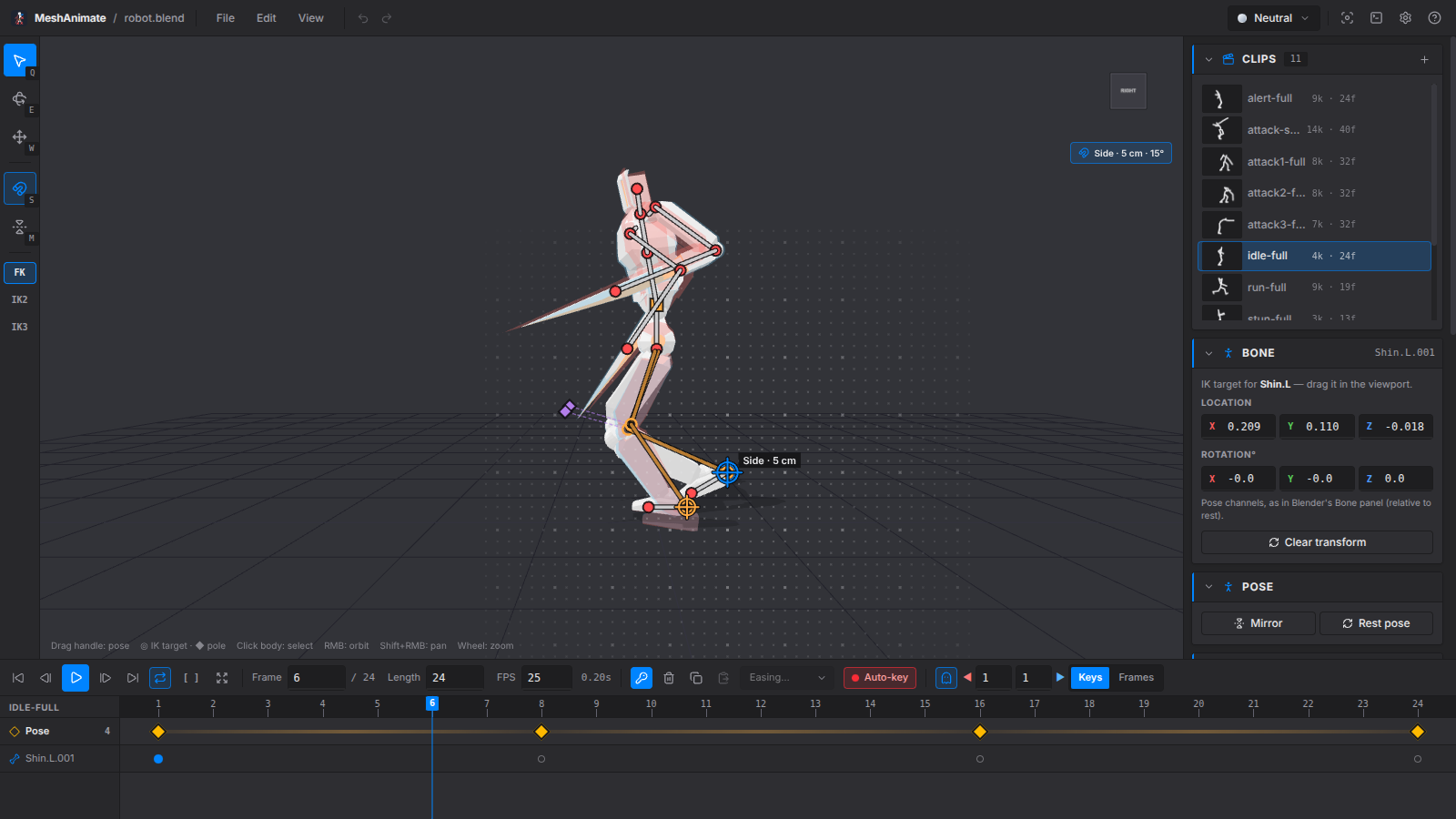Play the animation
This screenshot has width=1456, height=819.
tap(76, 678)
